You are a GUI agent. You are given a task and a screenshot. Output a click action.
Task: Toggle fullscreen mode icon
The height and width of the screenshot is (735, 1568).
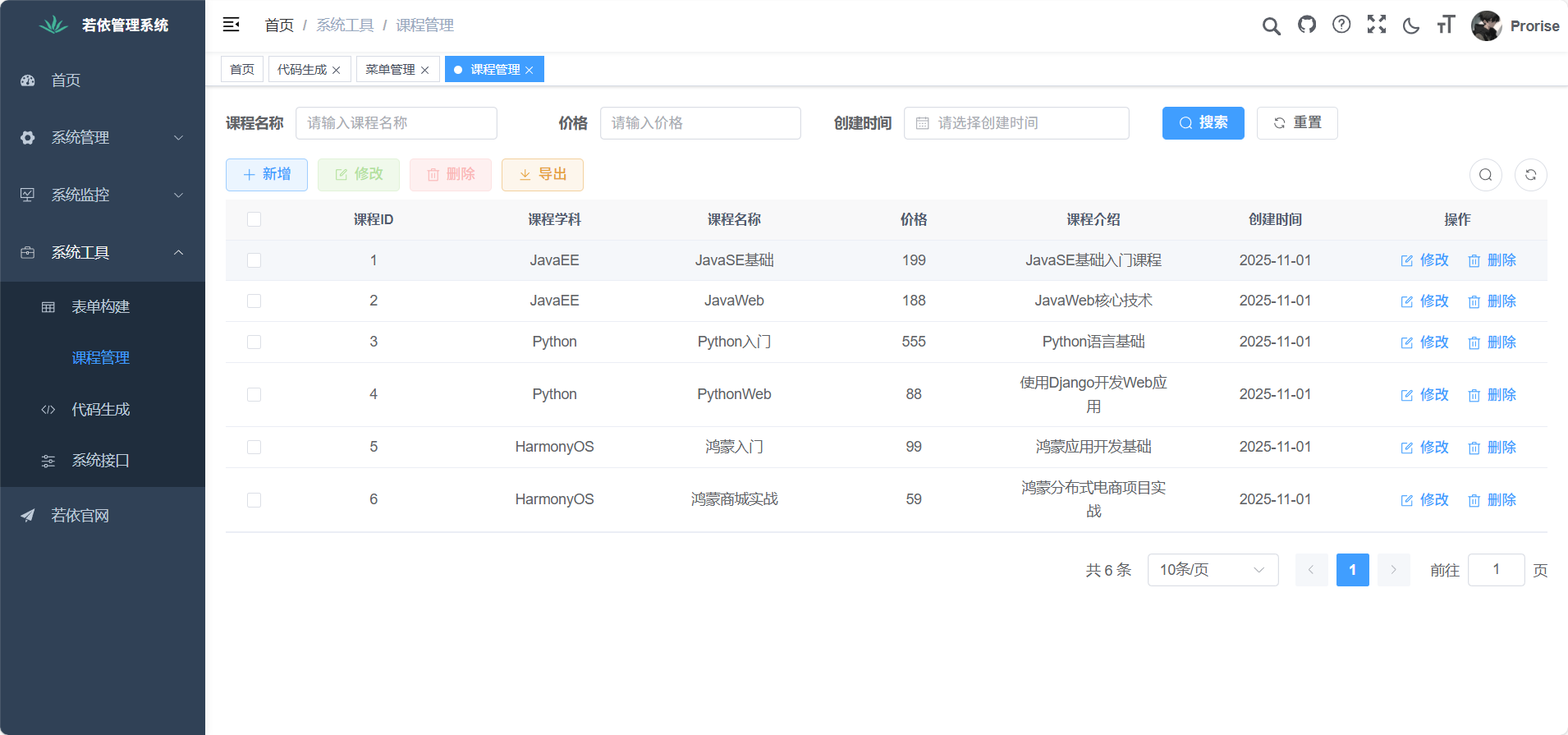(x=1377, y=25)
